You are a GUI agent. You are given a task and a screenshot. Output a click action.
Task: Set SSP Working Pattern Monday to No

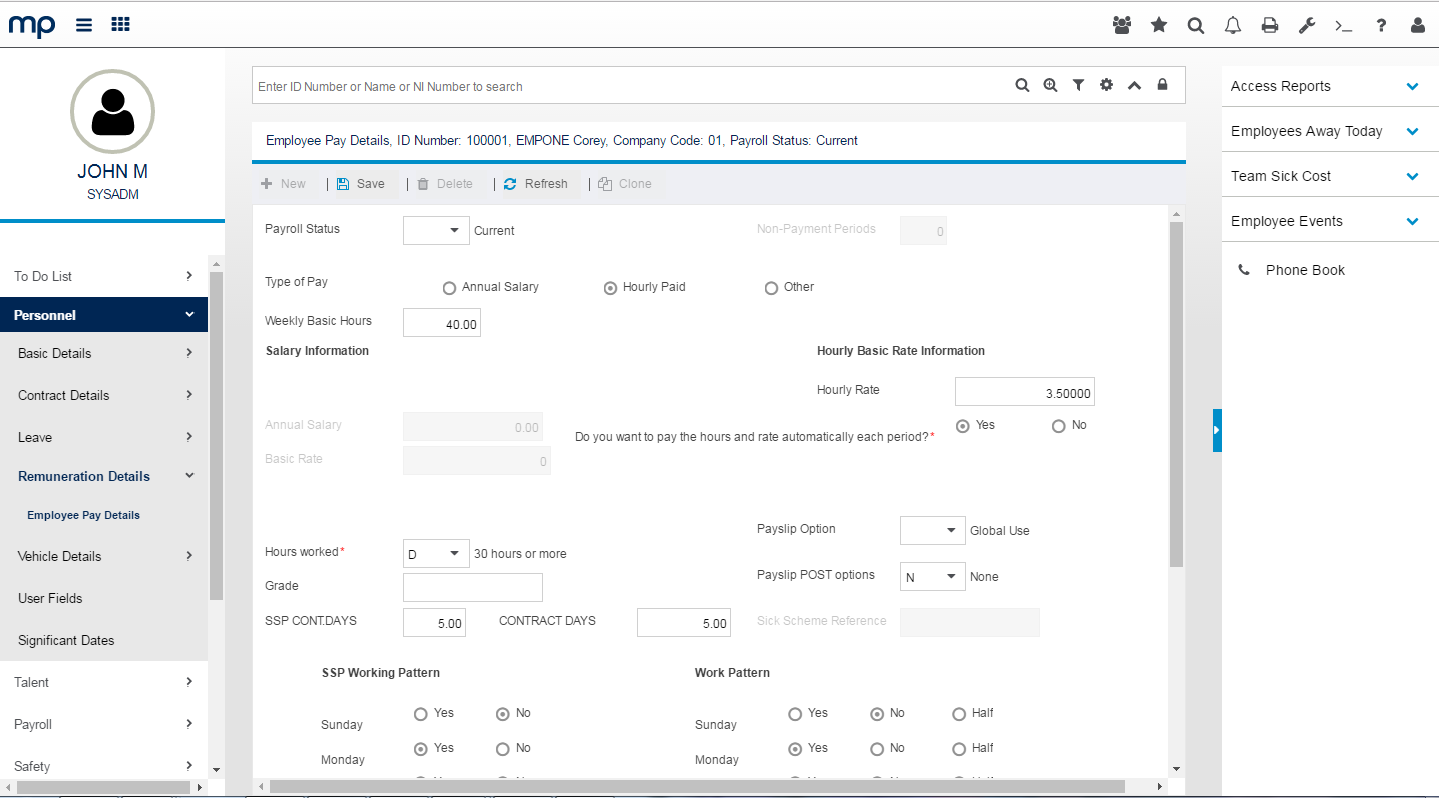(x=503, y=749)
